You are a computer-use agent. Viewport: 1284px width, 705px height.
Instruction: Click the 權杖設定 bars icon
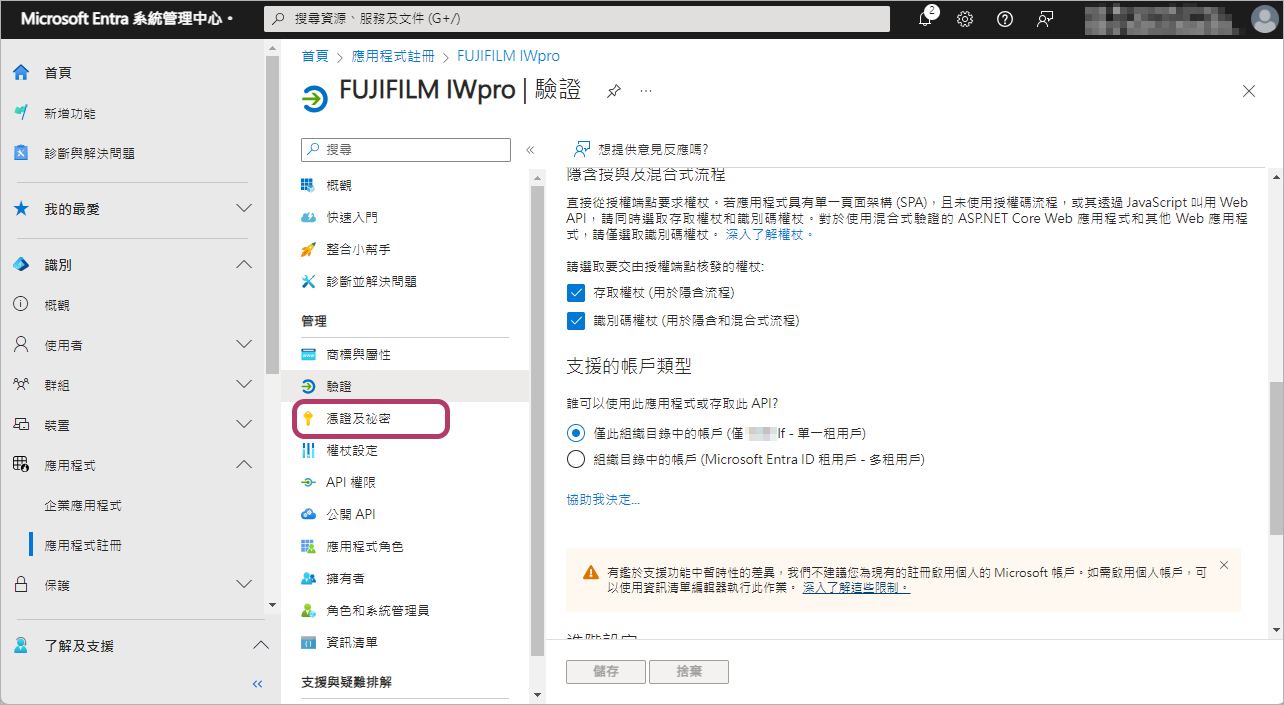pos(308,450)
